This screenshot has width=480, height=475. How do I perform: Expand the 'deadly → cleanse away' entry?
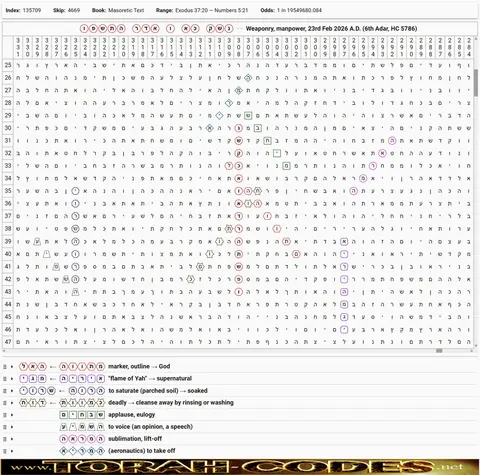pyautogui.click(x=12, y=403)
